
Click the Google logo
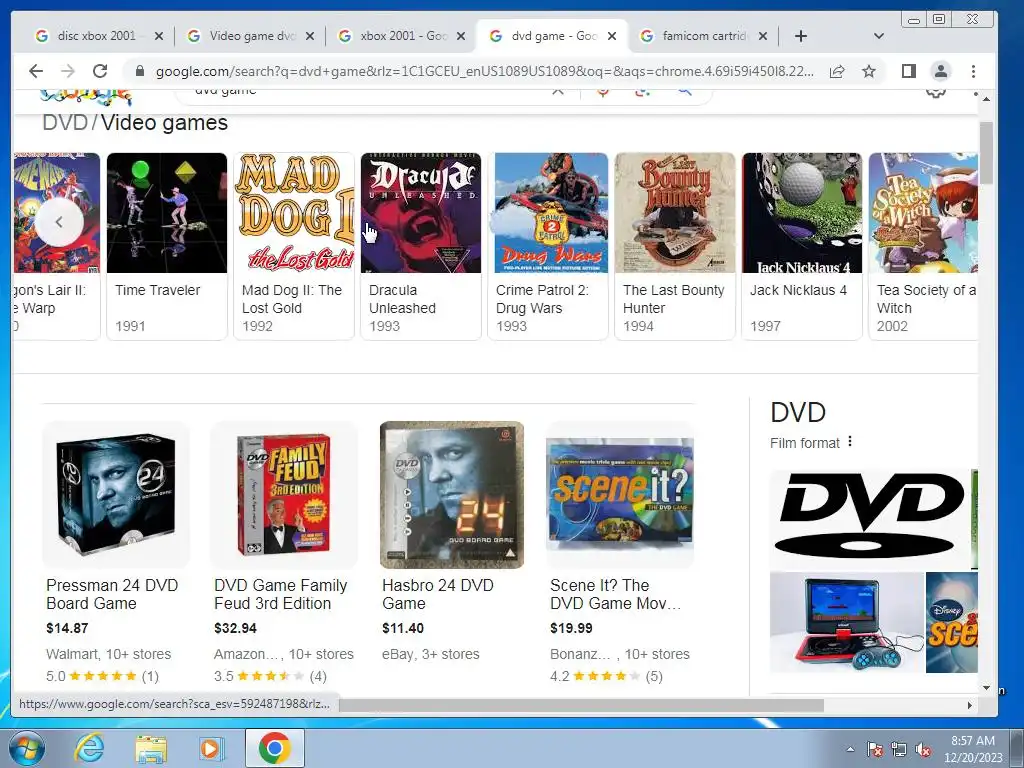86,97
